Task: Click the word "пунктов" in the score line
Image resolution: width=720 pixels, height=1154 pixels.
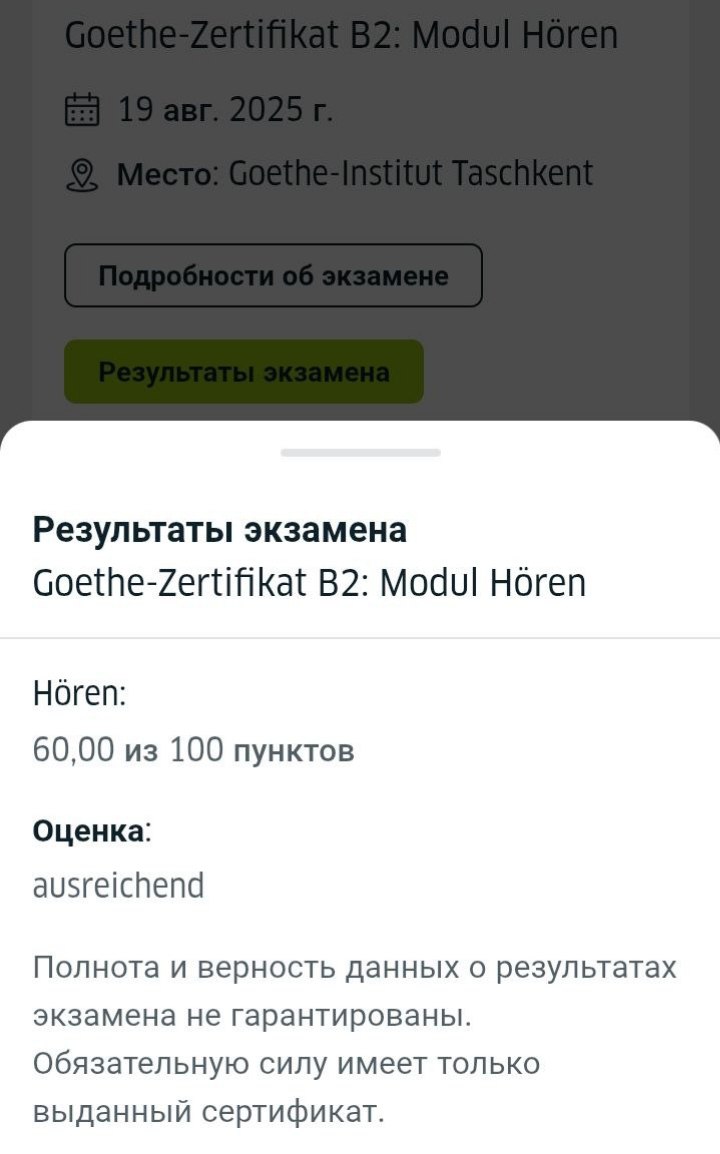Action: coord(293,750)
